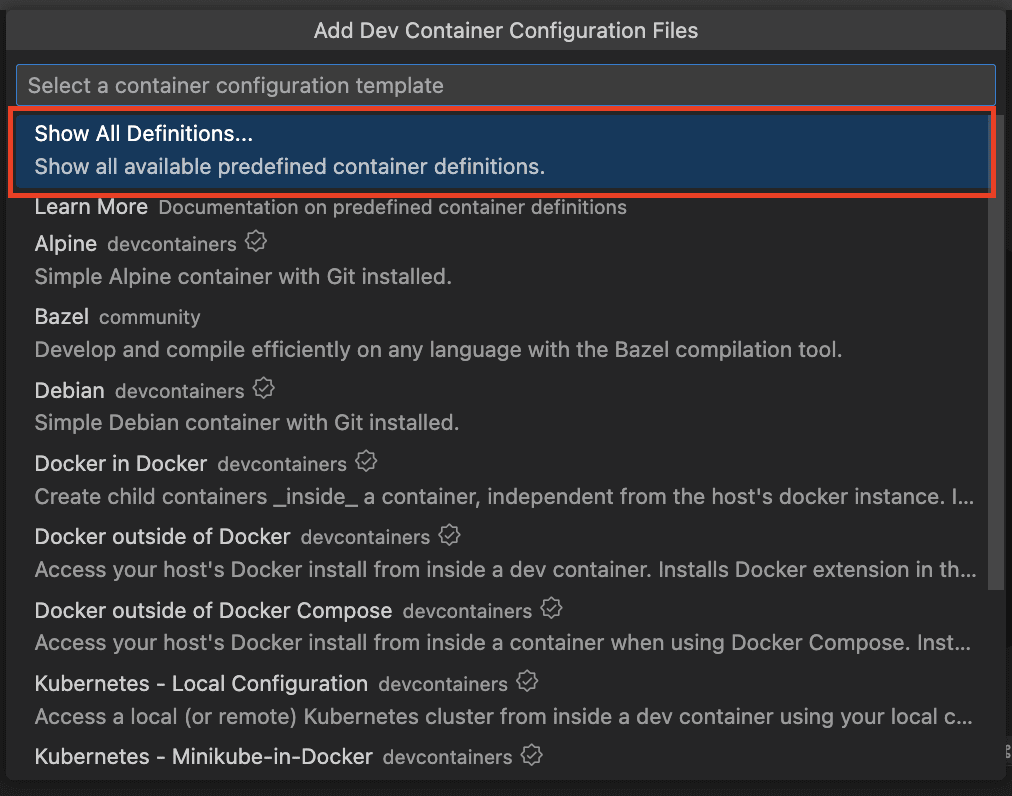Click the template list vertical scrollbar
The height and width of the screenshot is (796, 1012).
(x=995, y=352)
